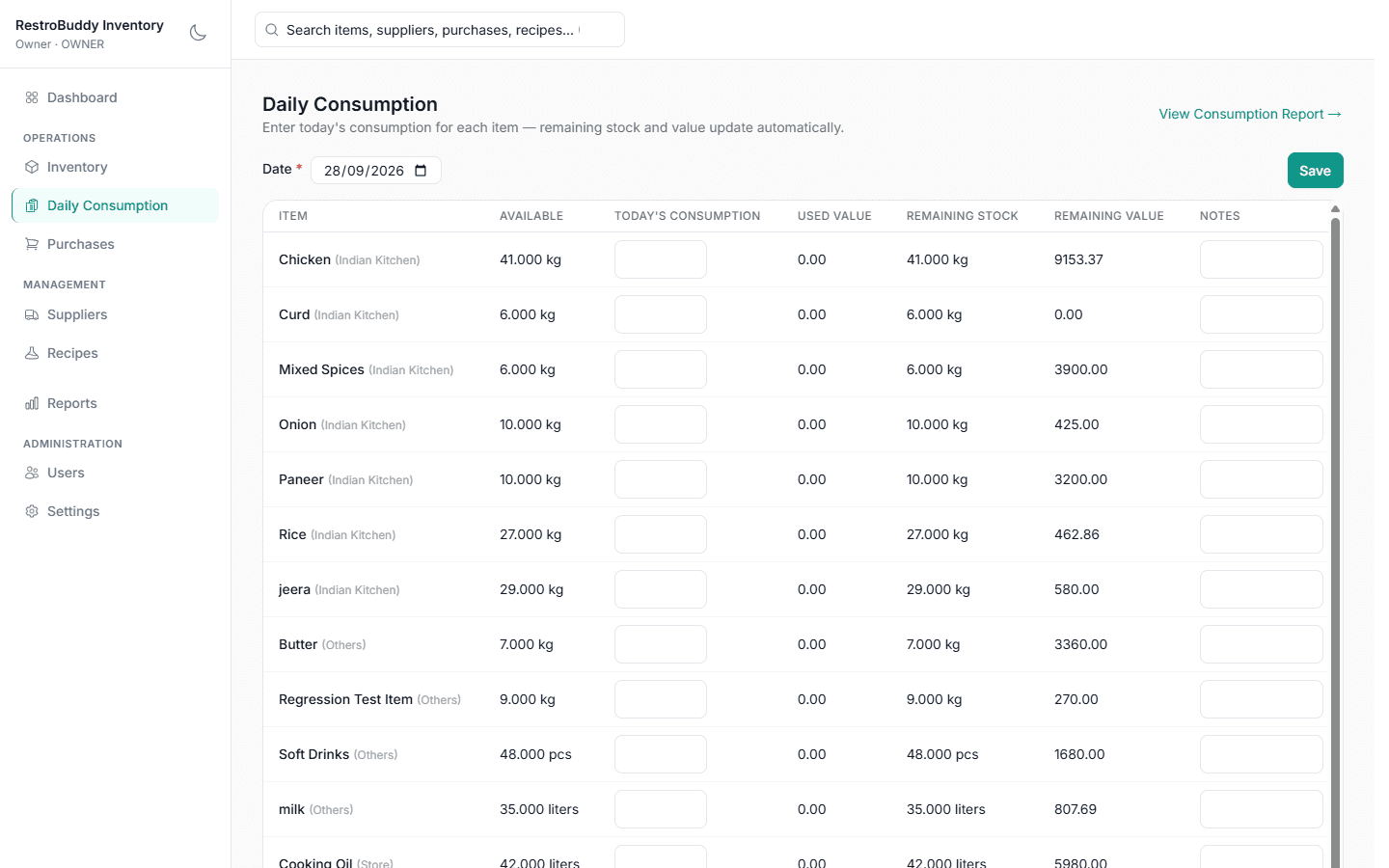Toggle dark mode moon icon
This screenshot has width=1389, height=868.
[198, 33]
